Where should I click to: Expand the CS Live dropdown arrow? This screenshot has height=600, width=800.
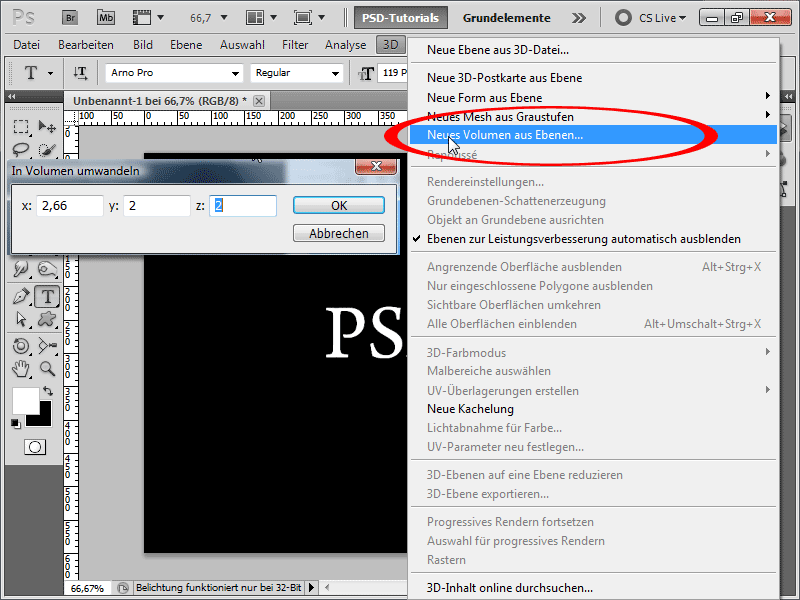pyautogui.click(x=683, y=18)
